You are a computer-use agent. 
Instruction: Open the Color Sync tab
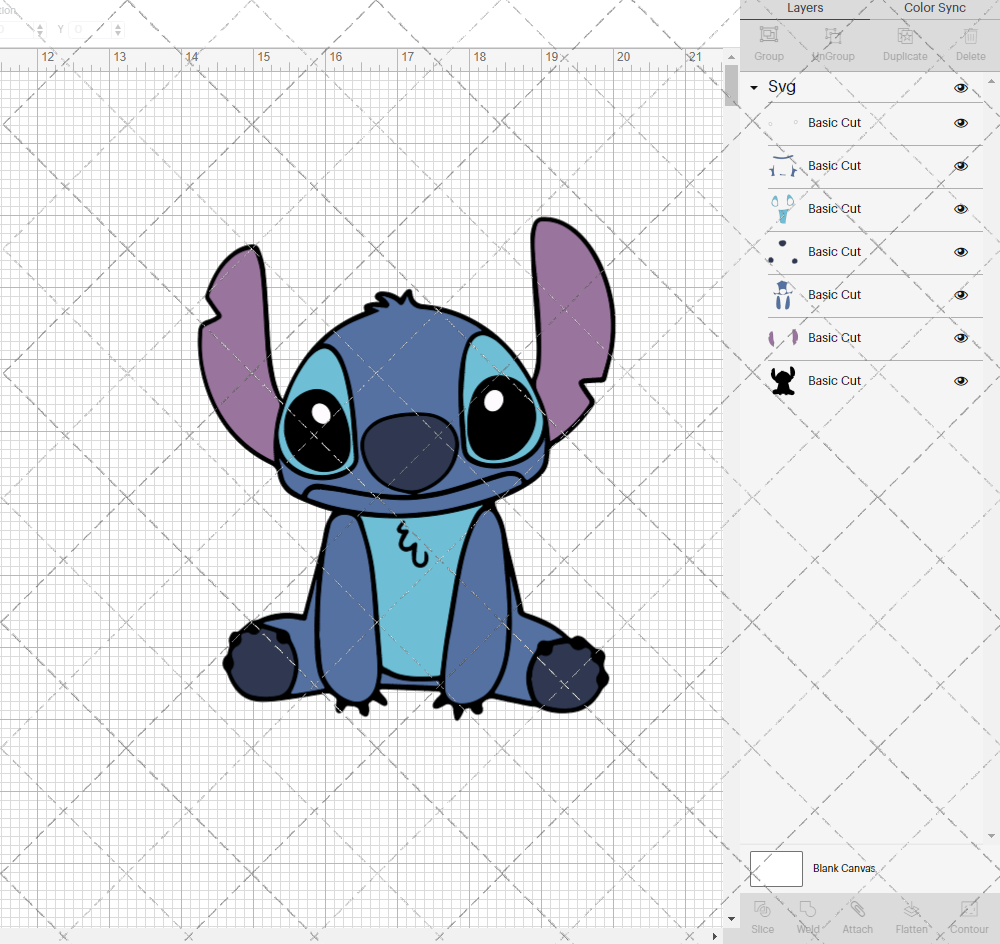point(934,8)
